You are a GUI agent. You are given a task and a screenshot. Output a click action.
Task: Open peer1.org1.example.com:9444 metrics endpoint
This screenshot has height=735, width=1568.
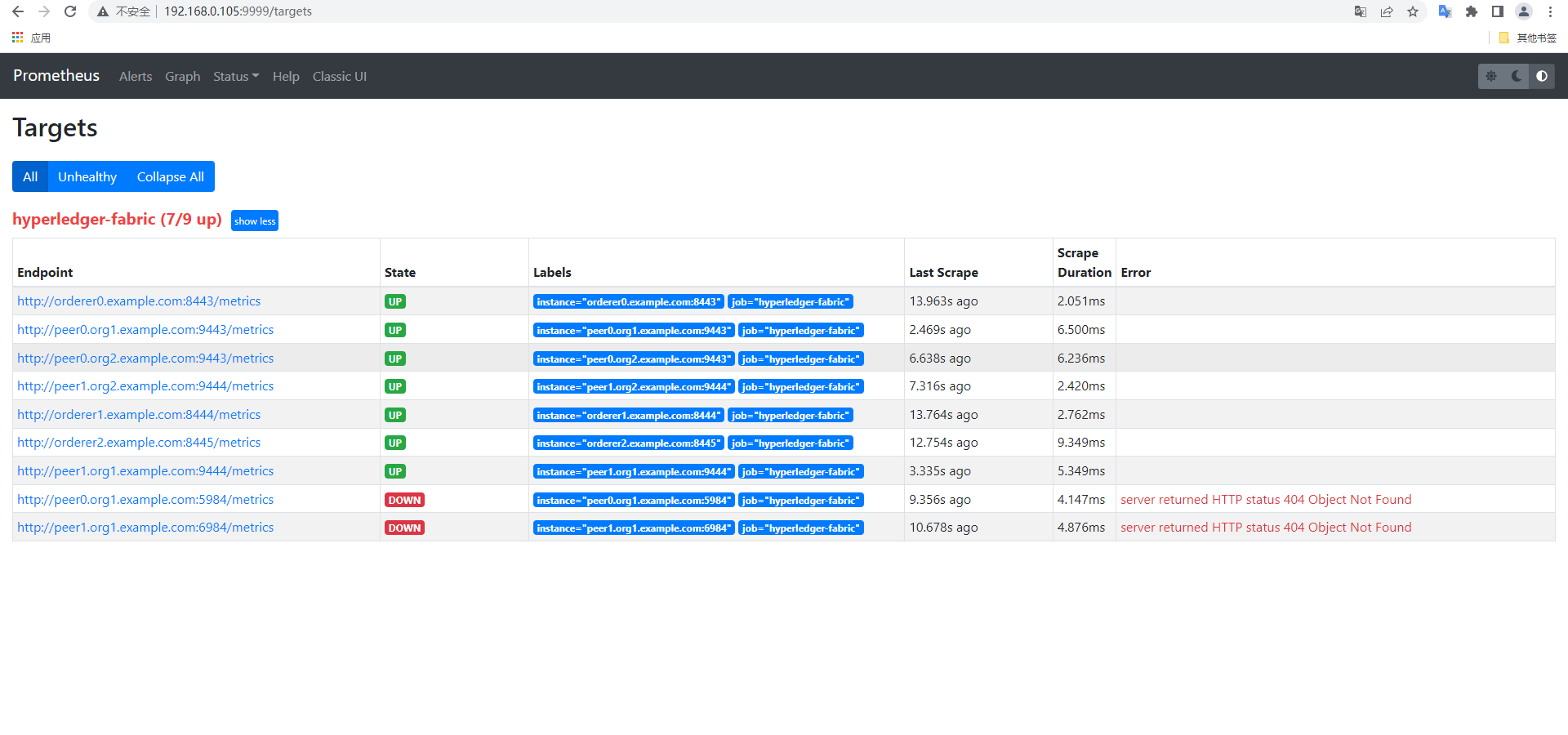pos(145,471)
